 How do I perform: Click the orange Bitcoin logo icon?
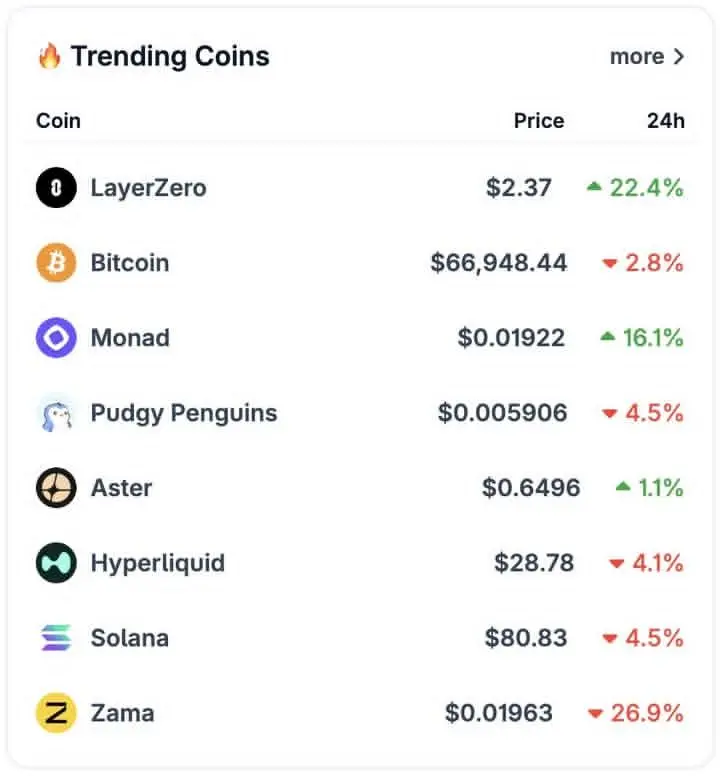[x=56, y=263]
